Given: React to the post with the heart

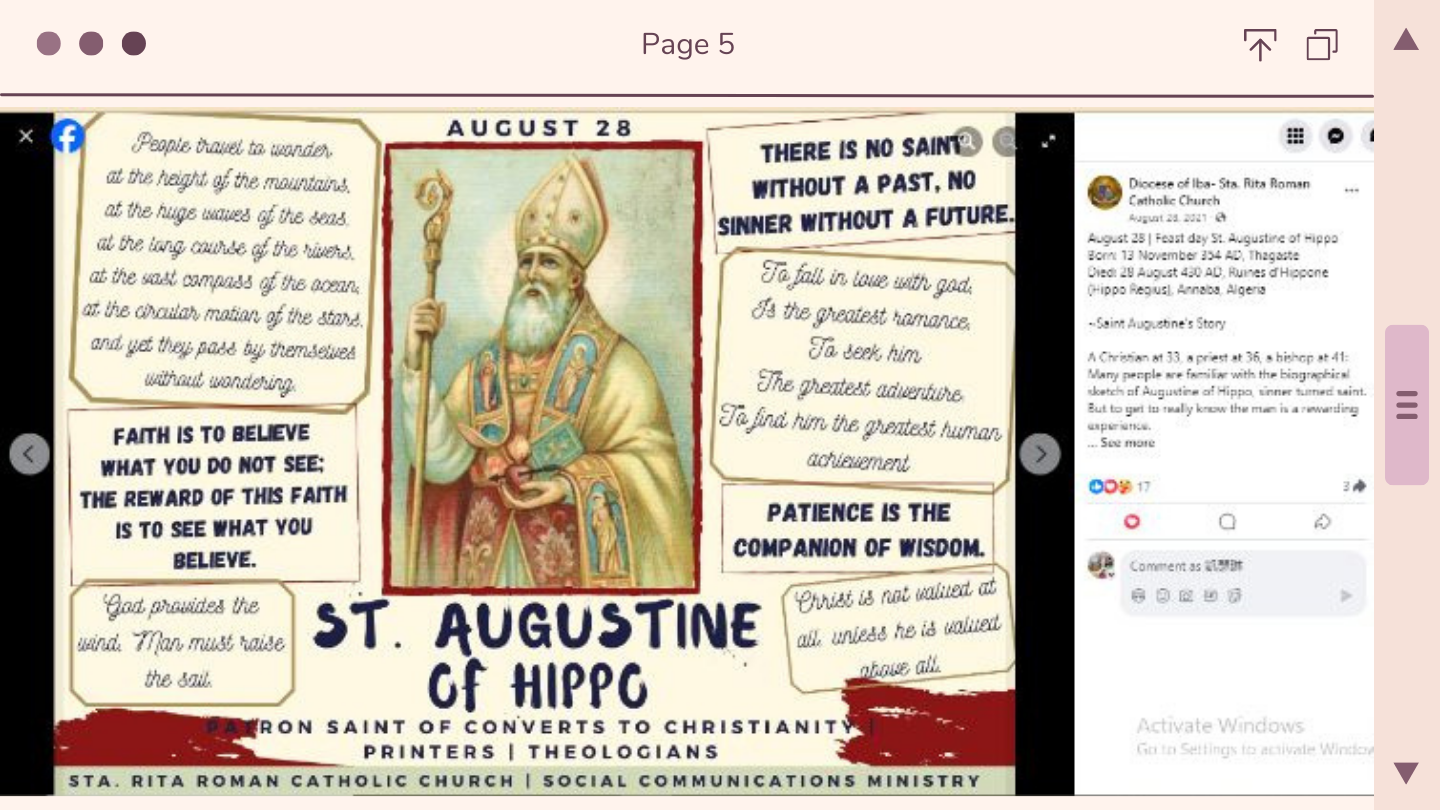Looking at the screenshot, I should [x=1132, y=521].
